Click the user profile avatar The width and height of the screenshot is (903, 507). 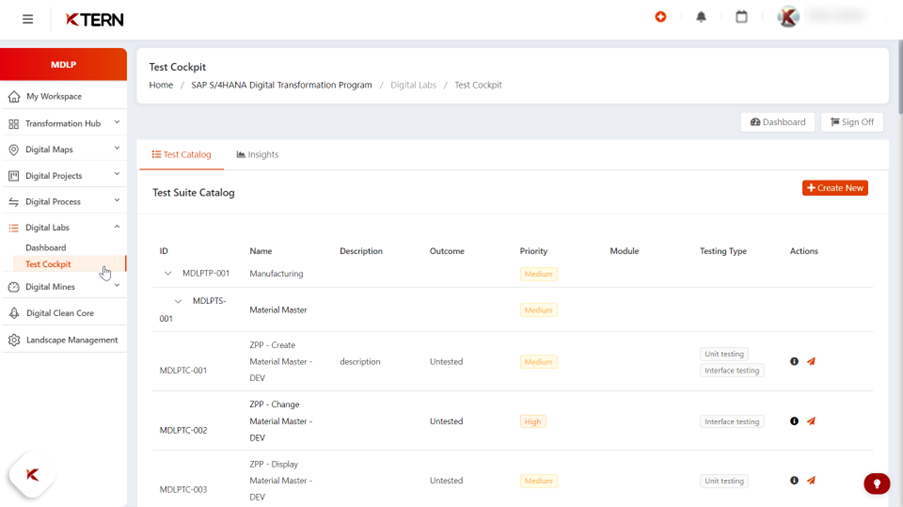click(788, 17)
